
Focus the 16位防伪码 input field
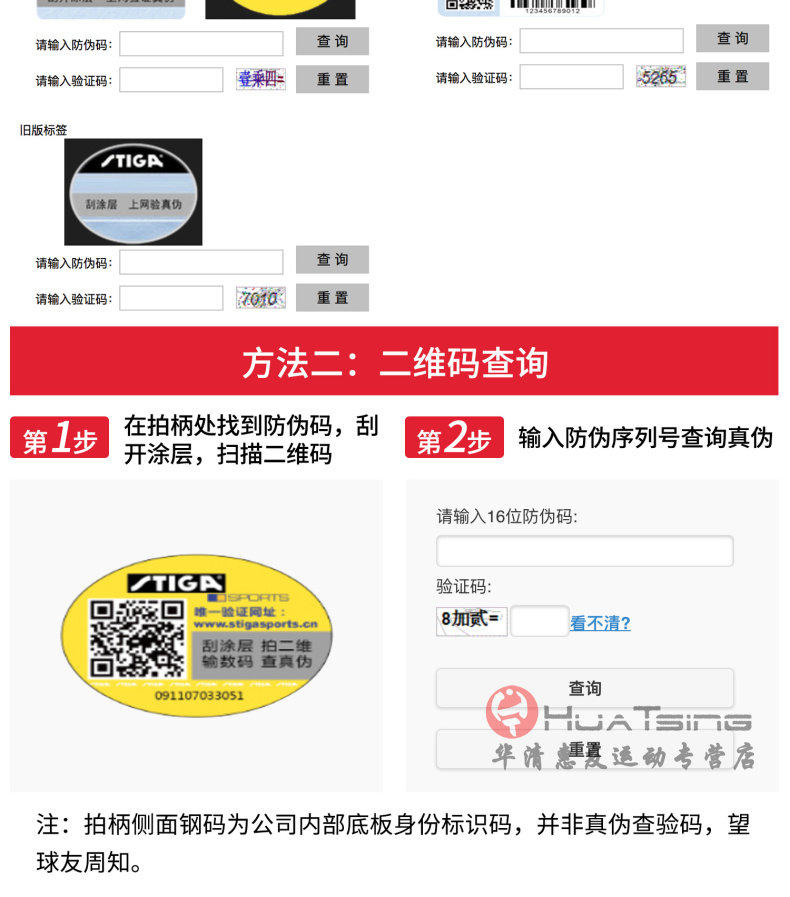pyautogui.click(x=585, y=551)
